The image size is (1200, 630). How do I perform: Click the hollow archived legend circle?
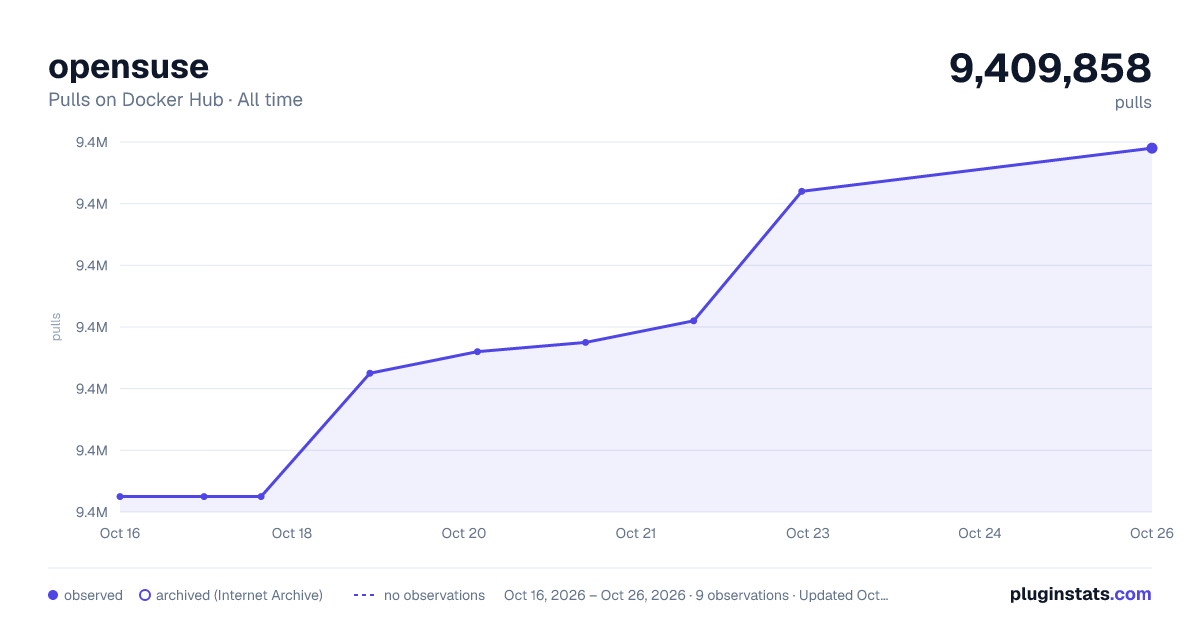[145, 595]
